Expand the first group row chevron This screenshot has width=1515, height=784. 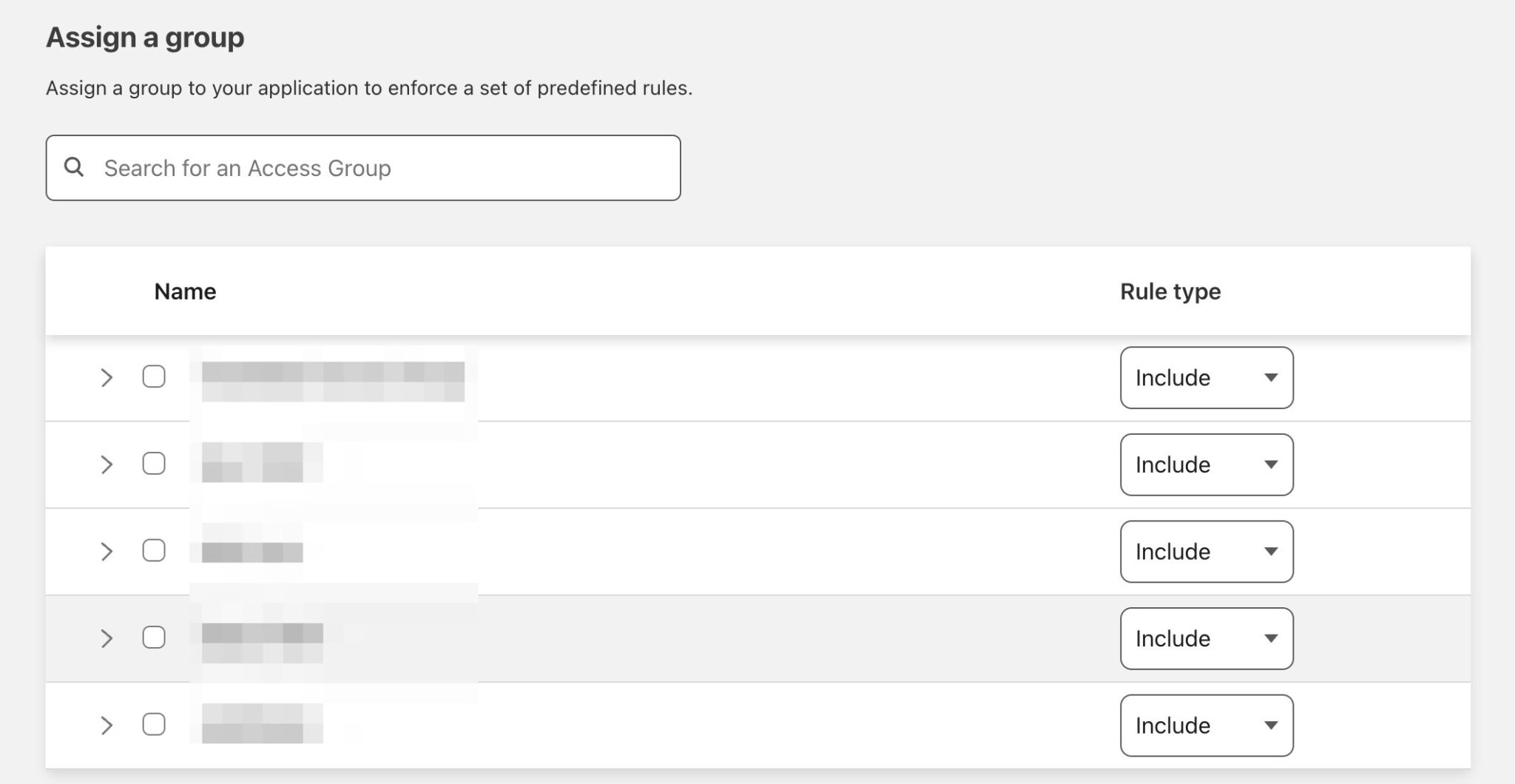[x=108, y=378]
